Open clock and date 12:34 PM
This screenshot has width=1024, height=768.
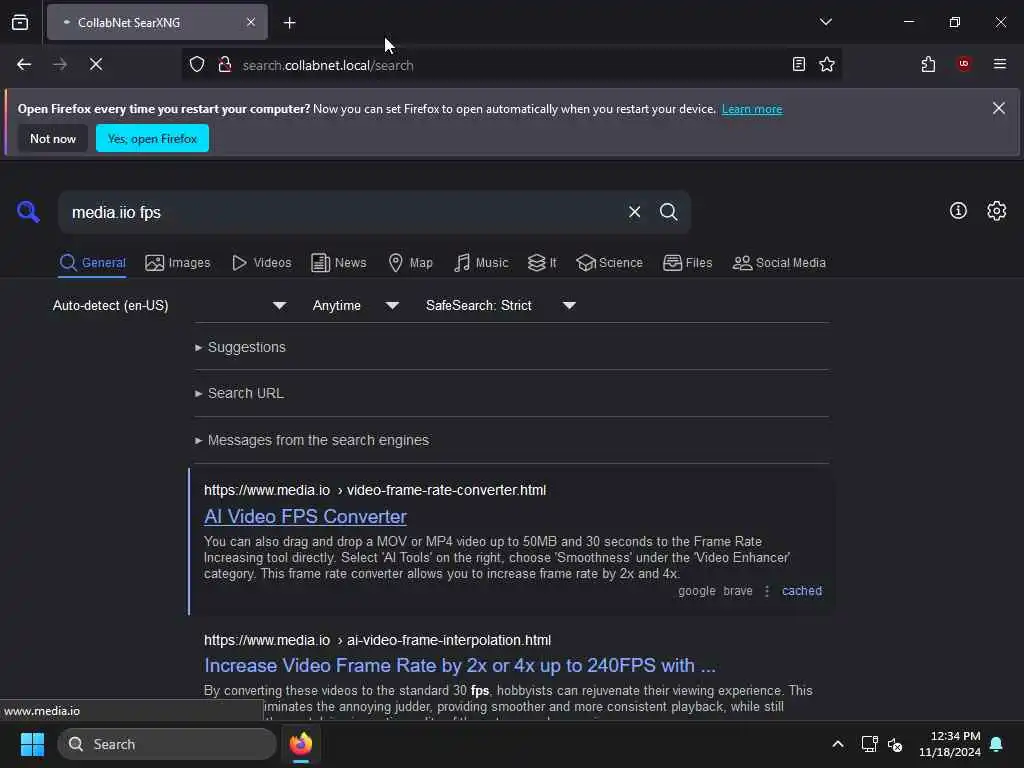(950, 744)
